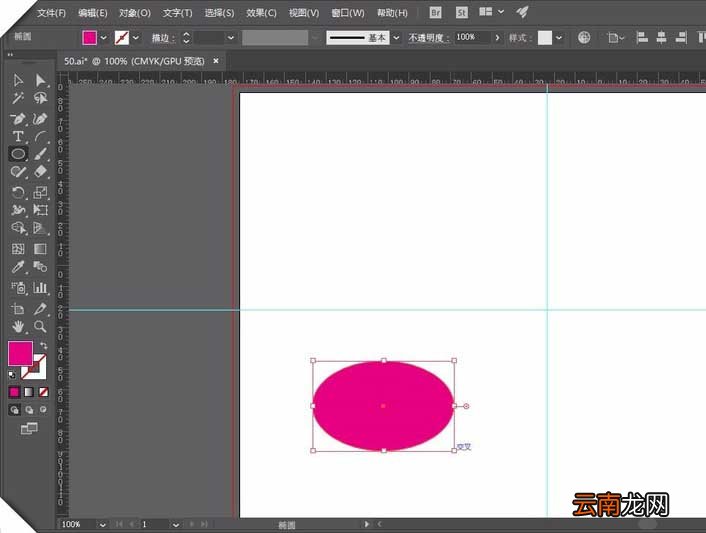The height and width of the screenshot is (533, 706).
Task: Open Adobe Bridge via Br icon
Action: (435, 13)
